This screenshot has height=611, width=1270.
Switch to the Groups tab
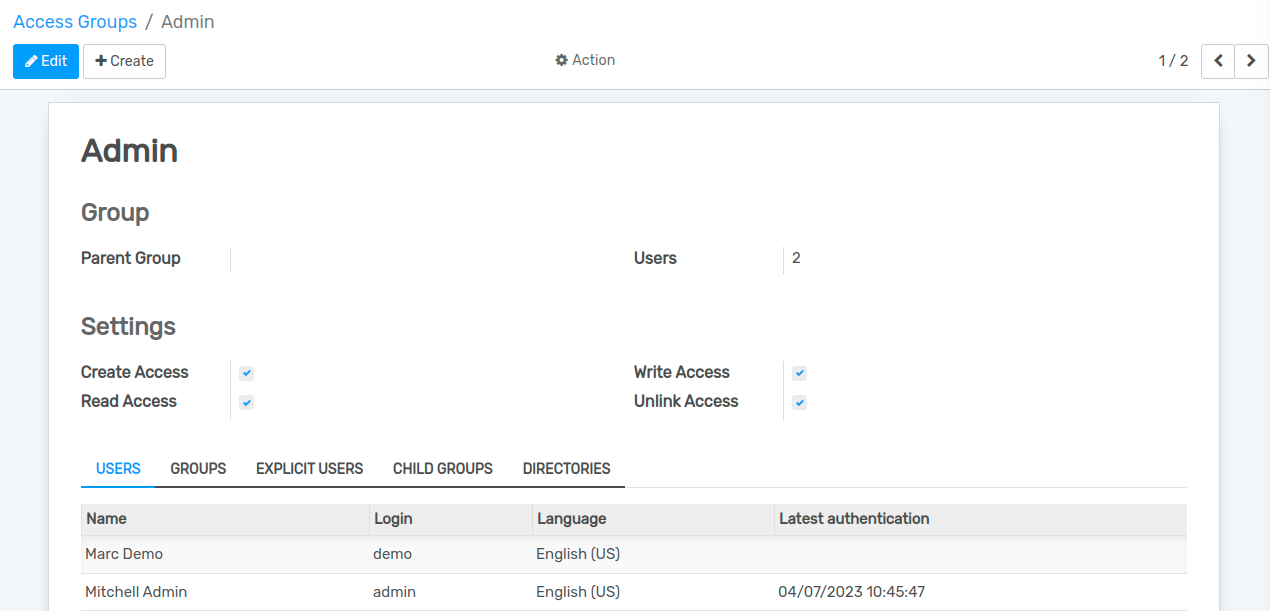click(198, 468)
